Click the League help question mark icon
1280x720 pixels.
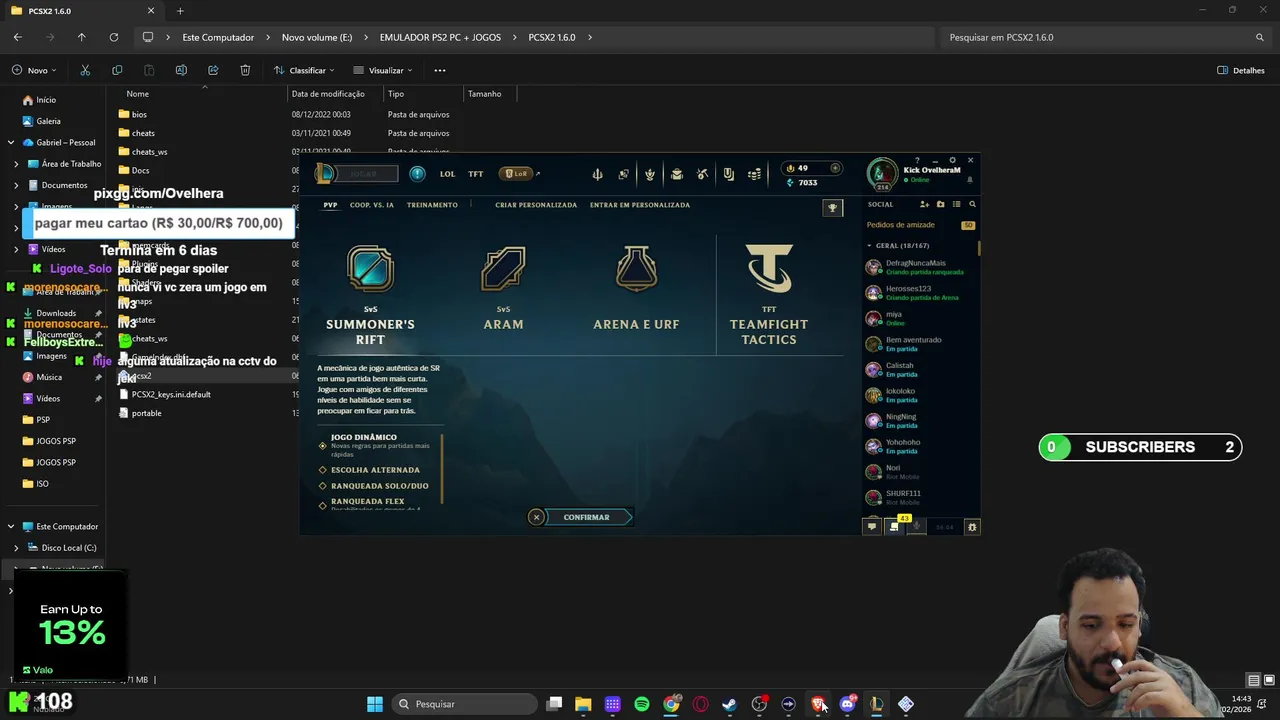(917, 160)
